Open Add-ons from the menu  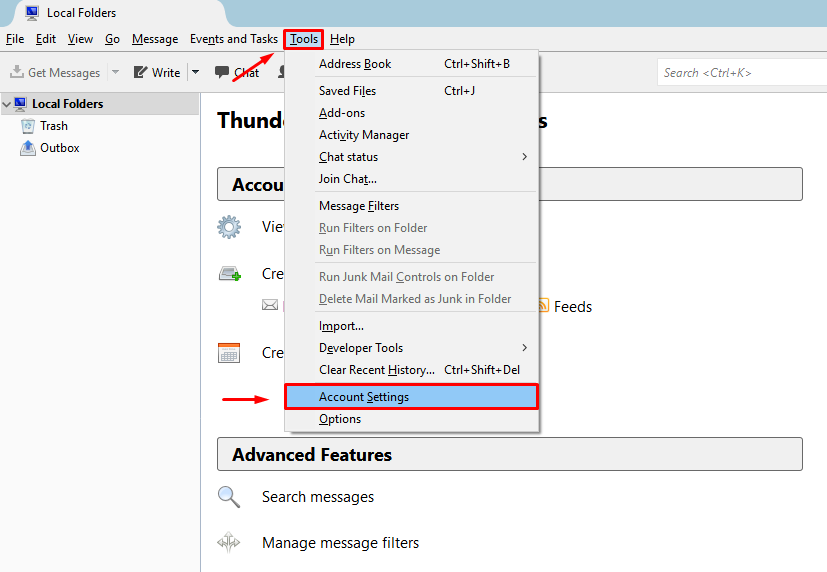[411, 113]
